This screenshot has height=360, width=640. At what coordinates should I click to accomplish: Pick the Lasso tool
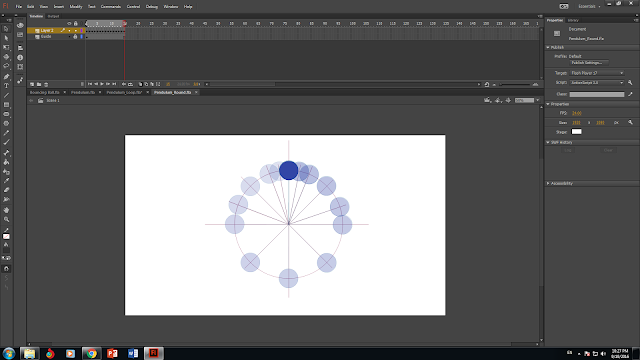[6, 66]
